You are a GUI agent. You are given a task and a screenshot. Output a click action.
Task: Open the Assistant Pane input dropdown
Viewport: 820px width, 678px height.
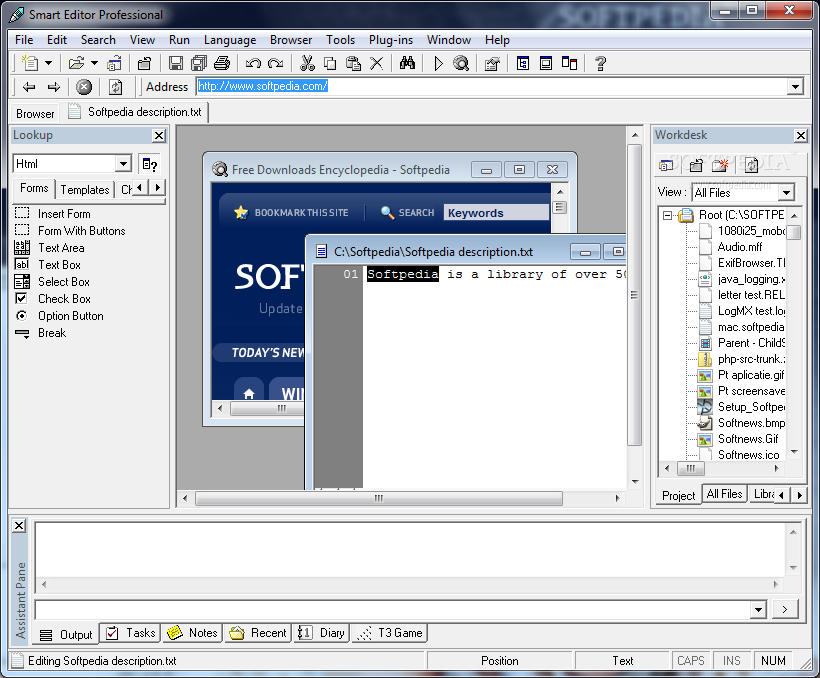tap(758, 609)
